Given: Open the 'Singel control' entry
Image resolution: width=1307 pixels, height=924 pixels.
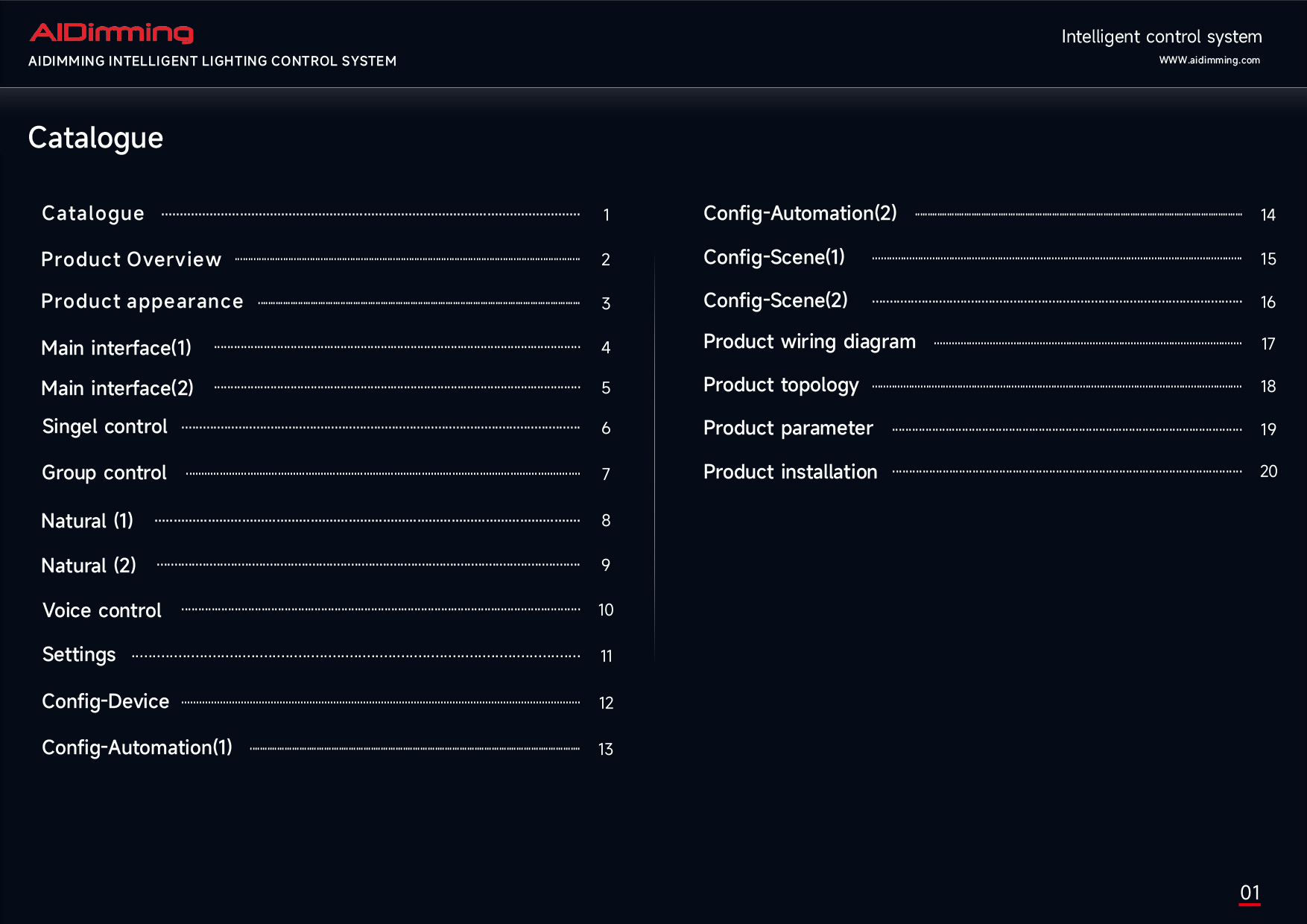Looking at the screenshot, I should (105, 427).
